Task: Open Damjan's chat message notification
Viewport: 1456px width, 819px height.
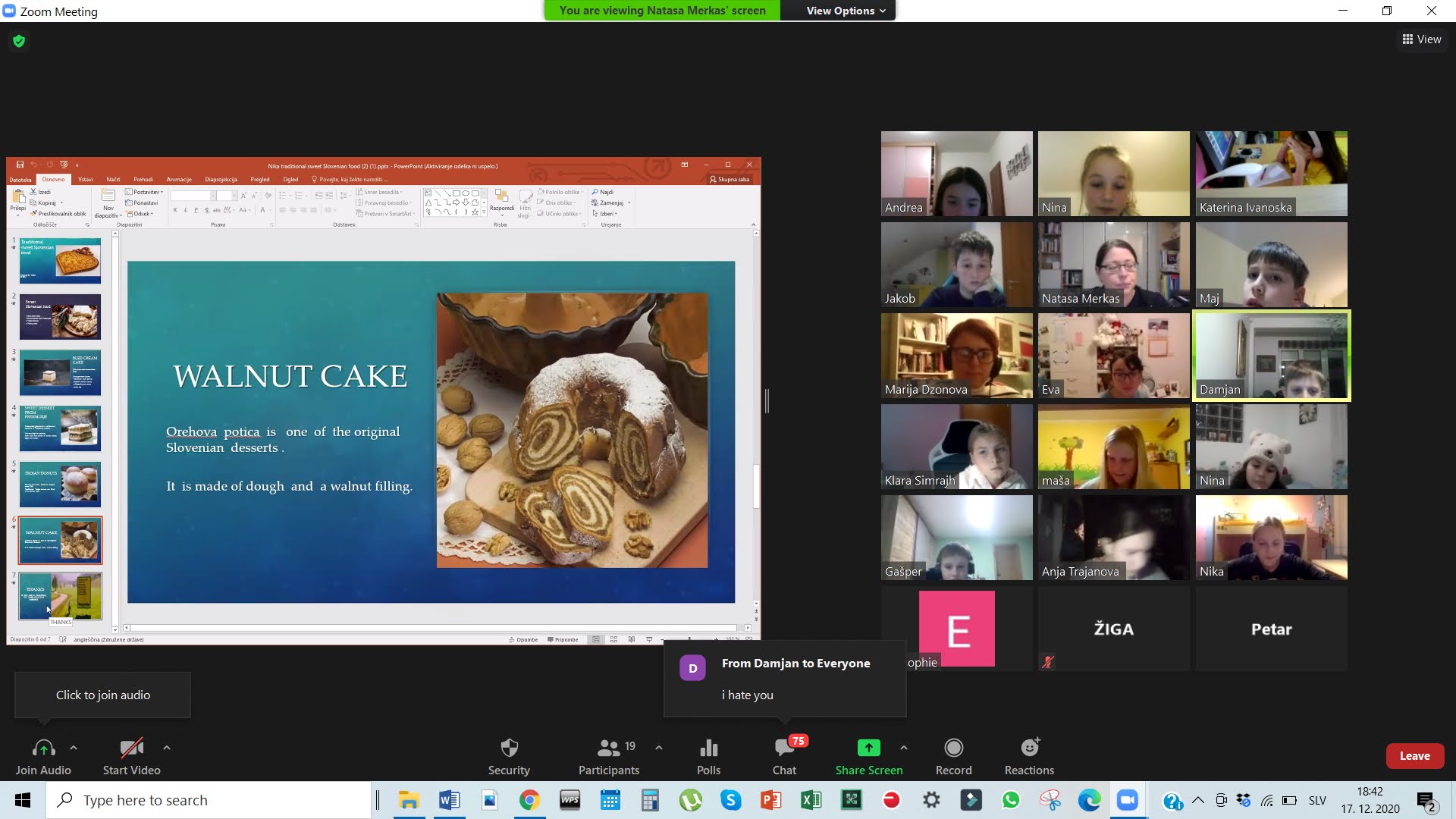Action: [785, 679]
